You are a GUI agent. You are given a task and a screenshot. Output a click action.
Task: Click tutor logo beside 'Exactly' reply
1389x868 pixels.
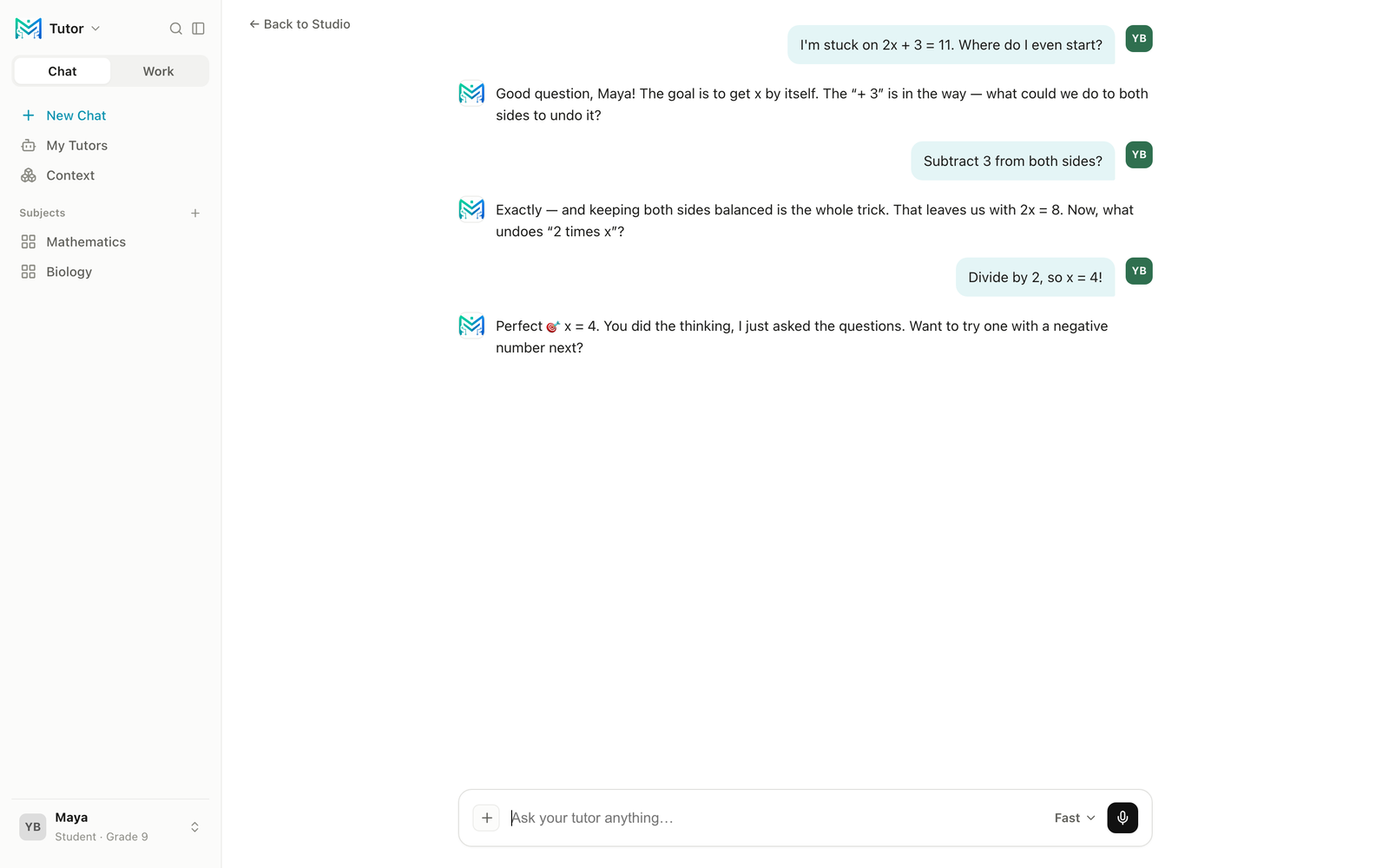coord(471,209)
